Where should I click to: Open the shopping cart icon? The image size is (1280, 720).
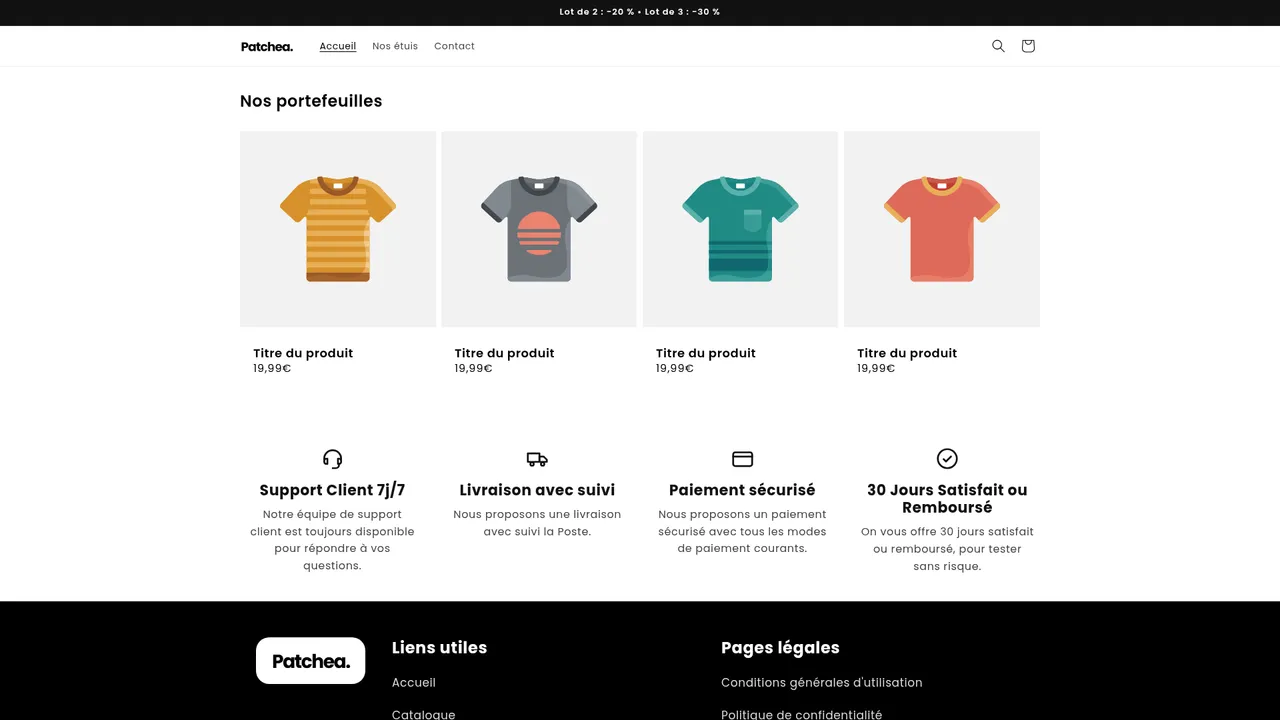click(1028, 46)
